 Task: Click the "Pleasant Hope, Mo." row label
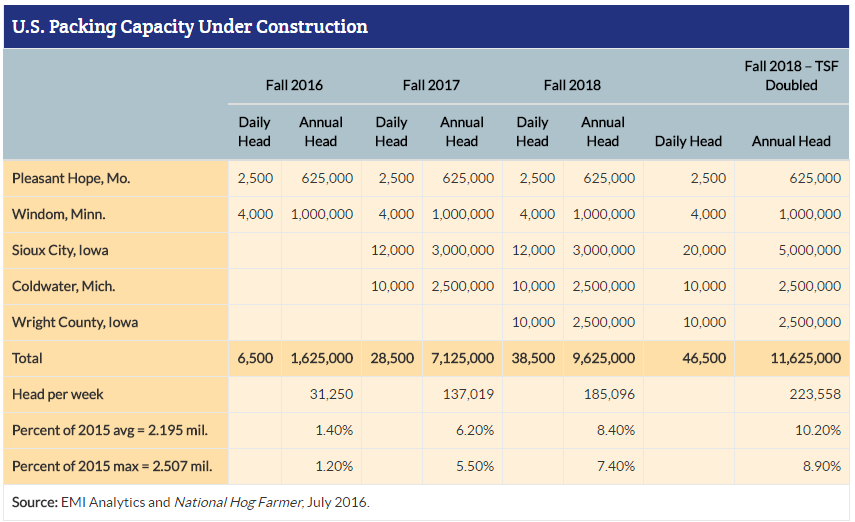coord(71,178)
